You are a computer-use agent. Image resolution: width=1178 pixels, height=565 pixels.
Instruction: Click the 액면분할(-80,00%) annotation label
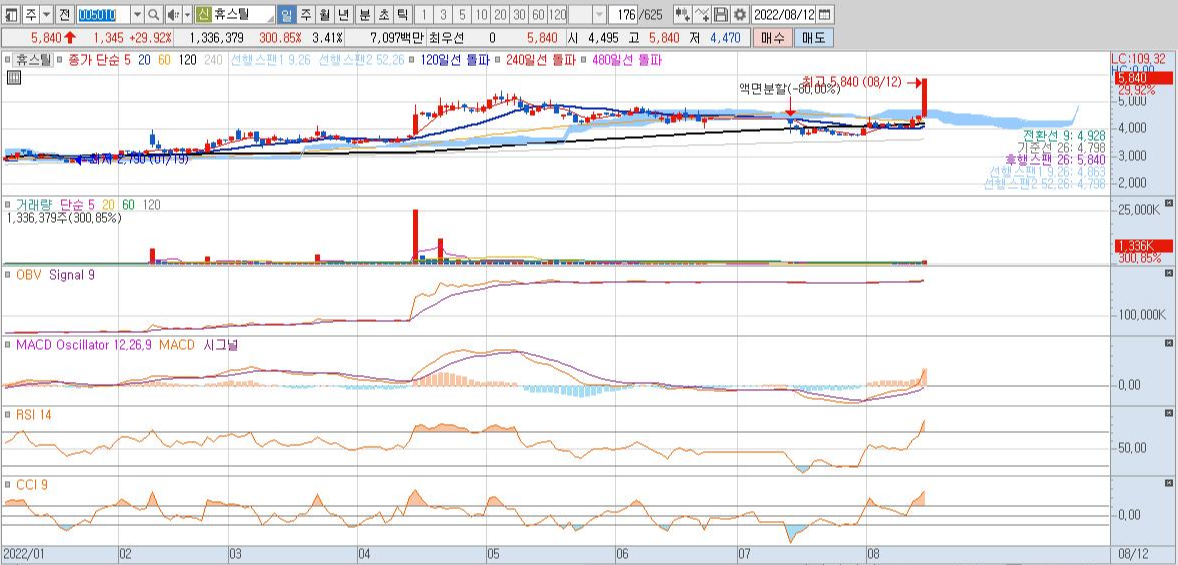pos(790,89)
